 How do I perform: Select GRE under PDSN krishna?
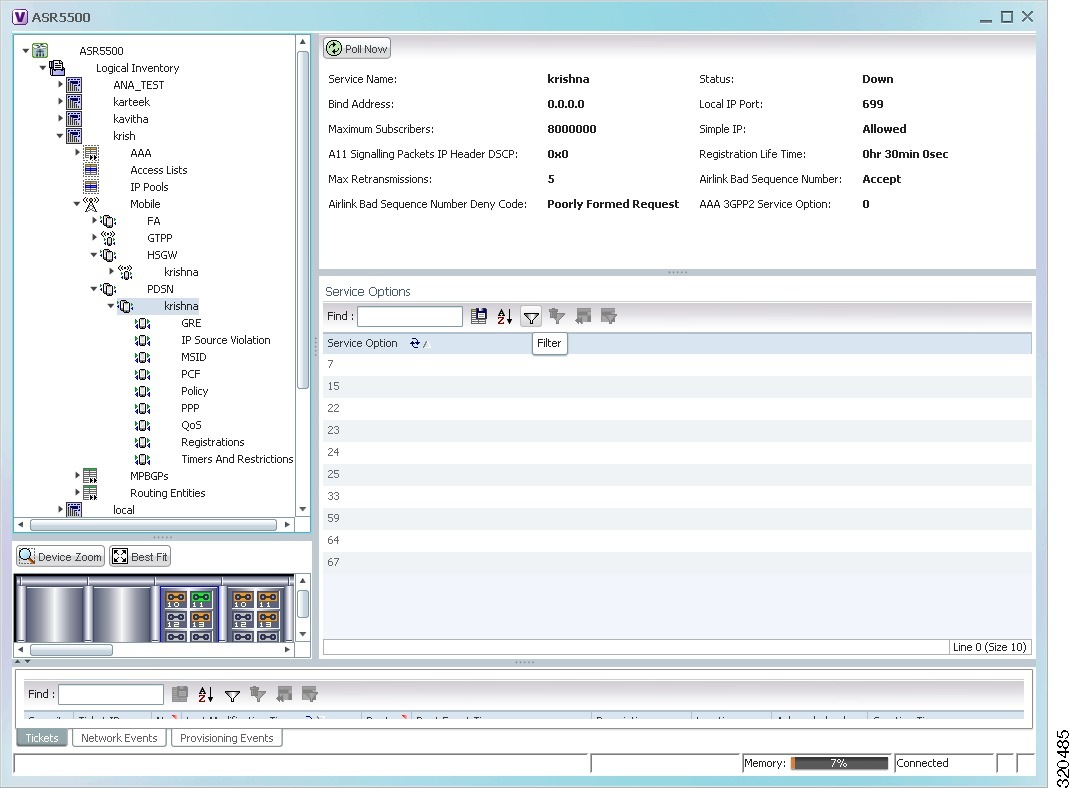tap(191, 323)
